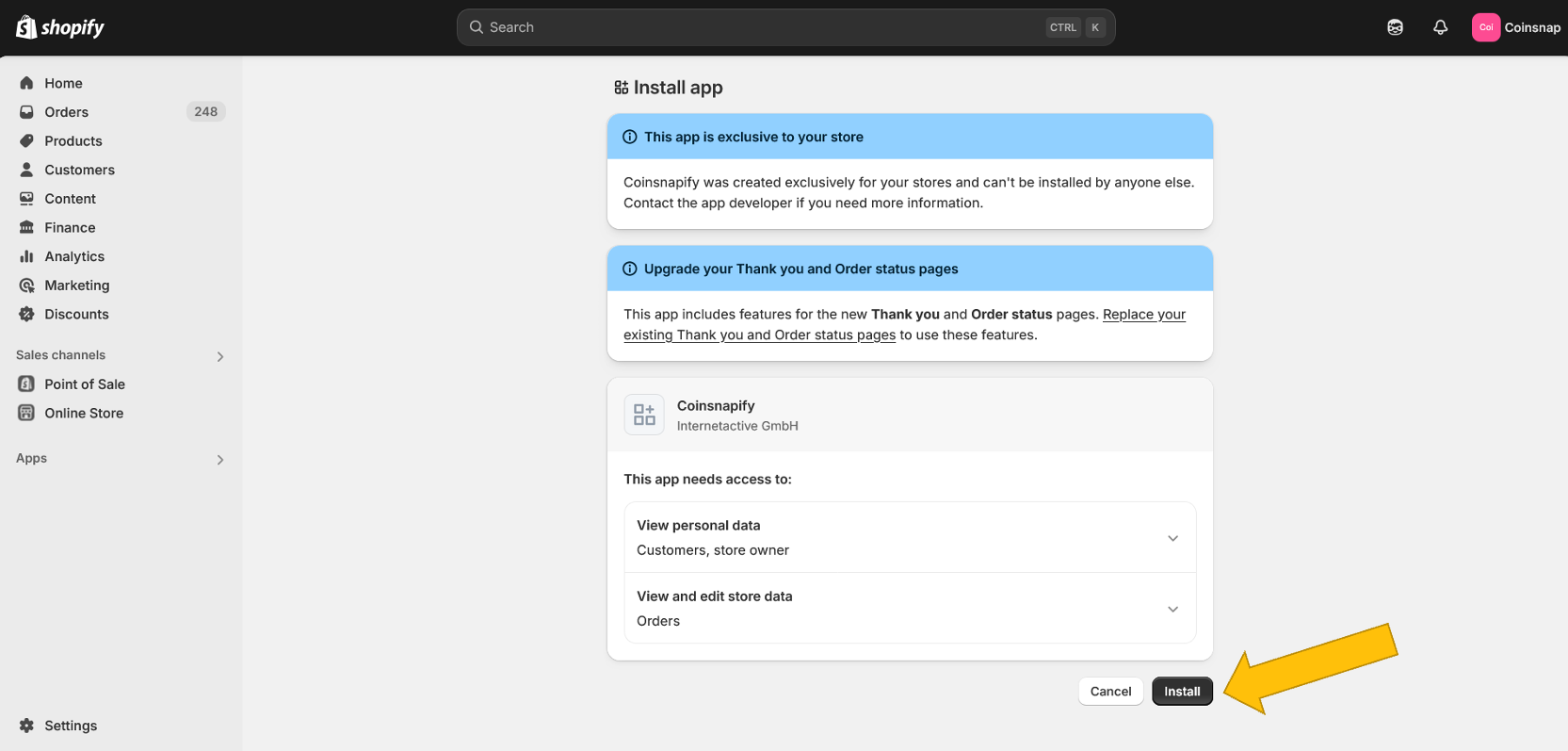Click the Content icon in sidebar
This screenshot has width=1568, height=751.
tap(26, 199)
